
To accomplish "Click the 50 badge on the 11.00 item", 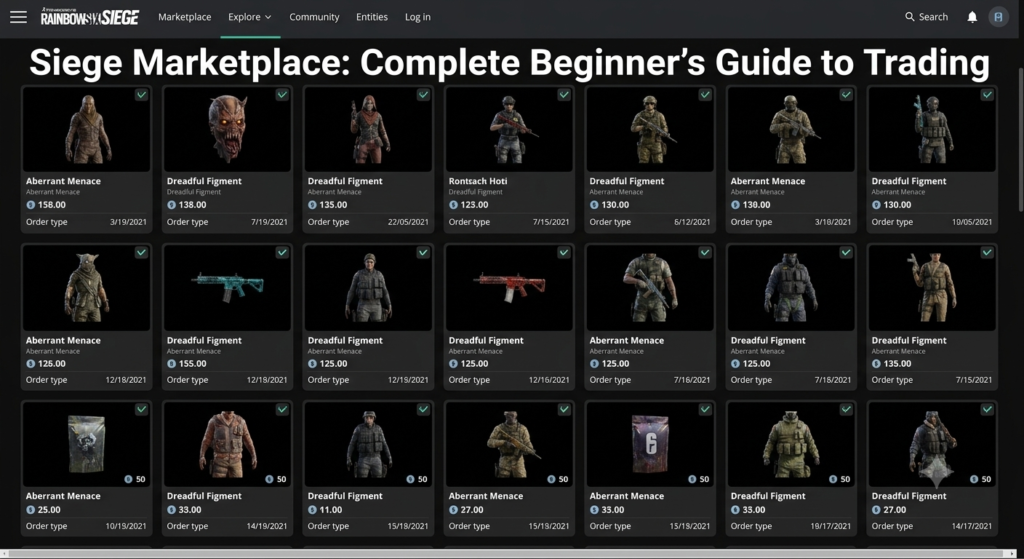I will click(x=417, y=479).
